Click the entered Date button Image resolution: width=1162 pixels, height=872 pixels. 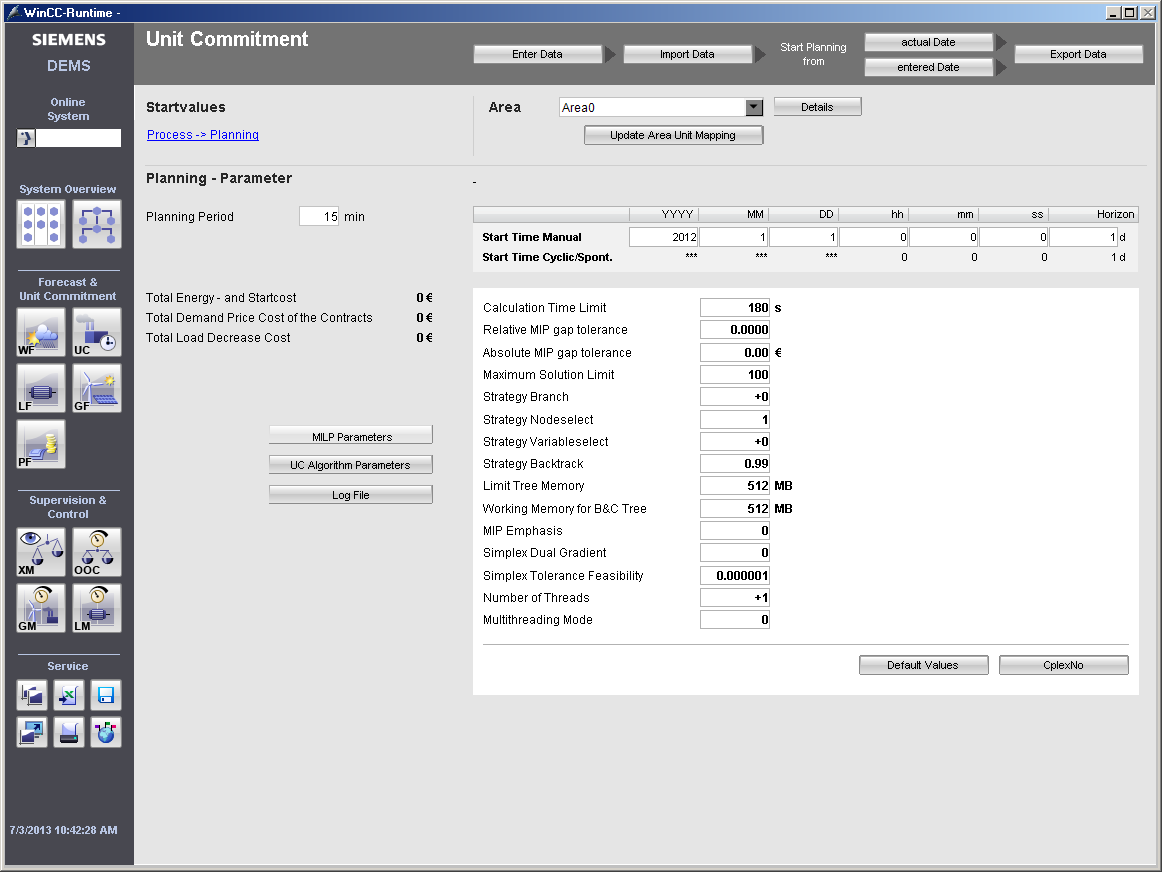[929, 67]
